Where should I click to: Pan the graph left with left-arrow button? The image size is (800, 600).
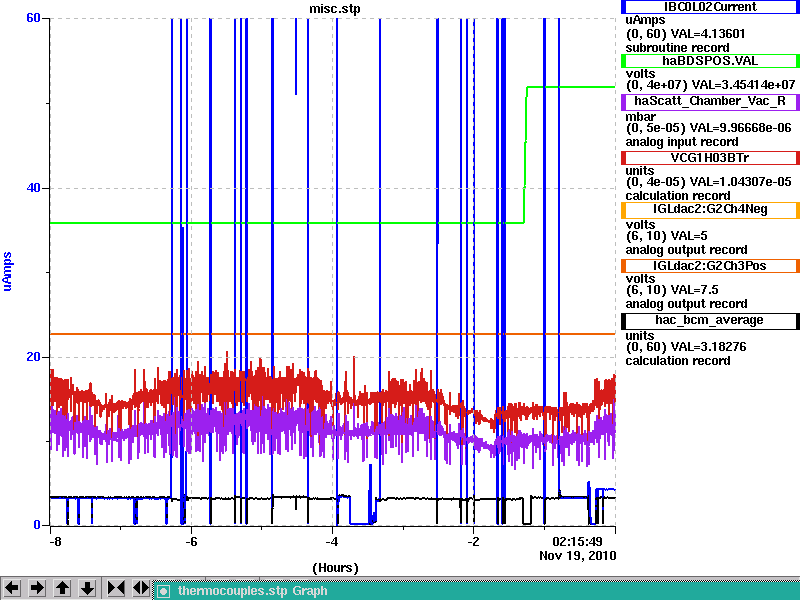(x=12, y=588)
